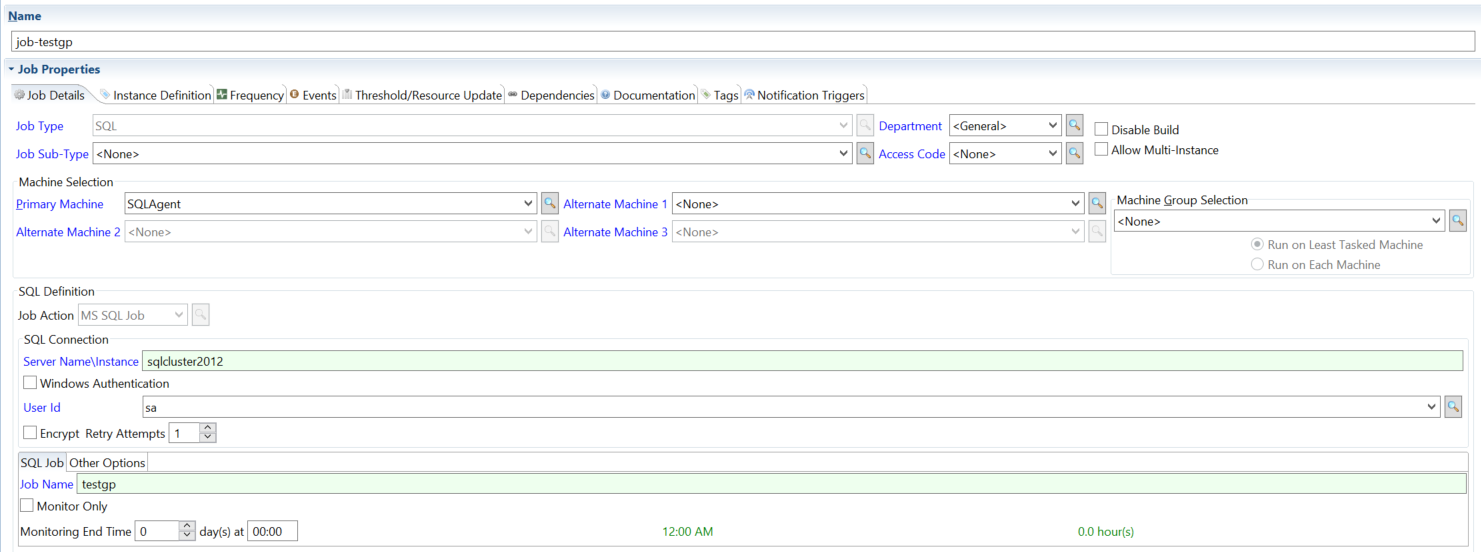Select Run on Least Tasked Machine
This screenshot has width=1481, height=552.
click(x=1257, y=244)
